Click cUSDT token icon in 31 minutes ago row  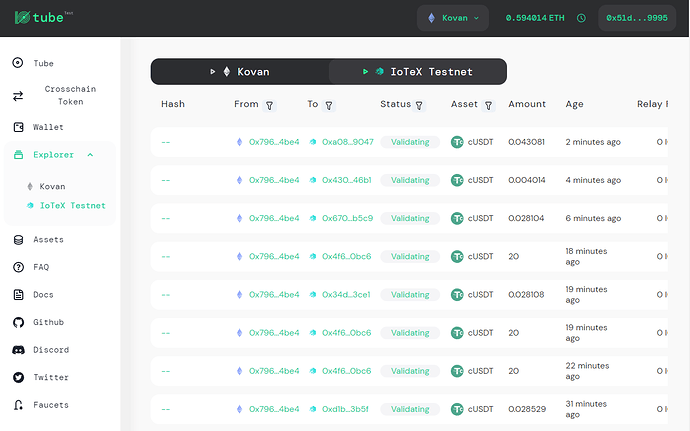click(457, 409)
